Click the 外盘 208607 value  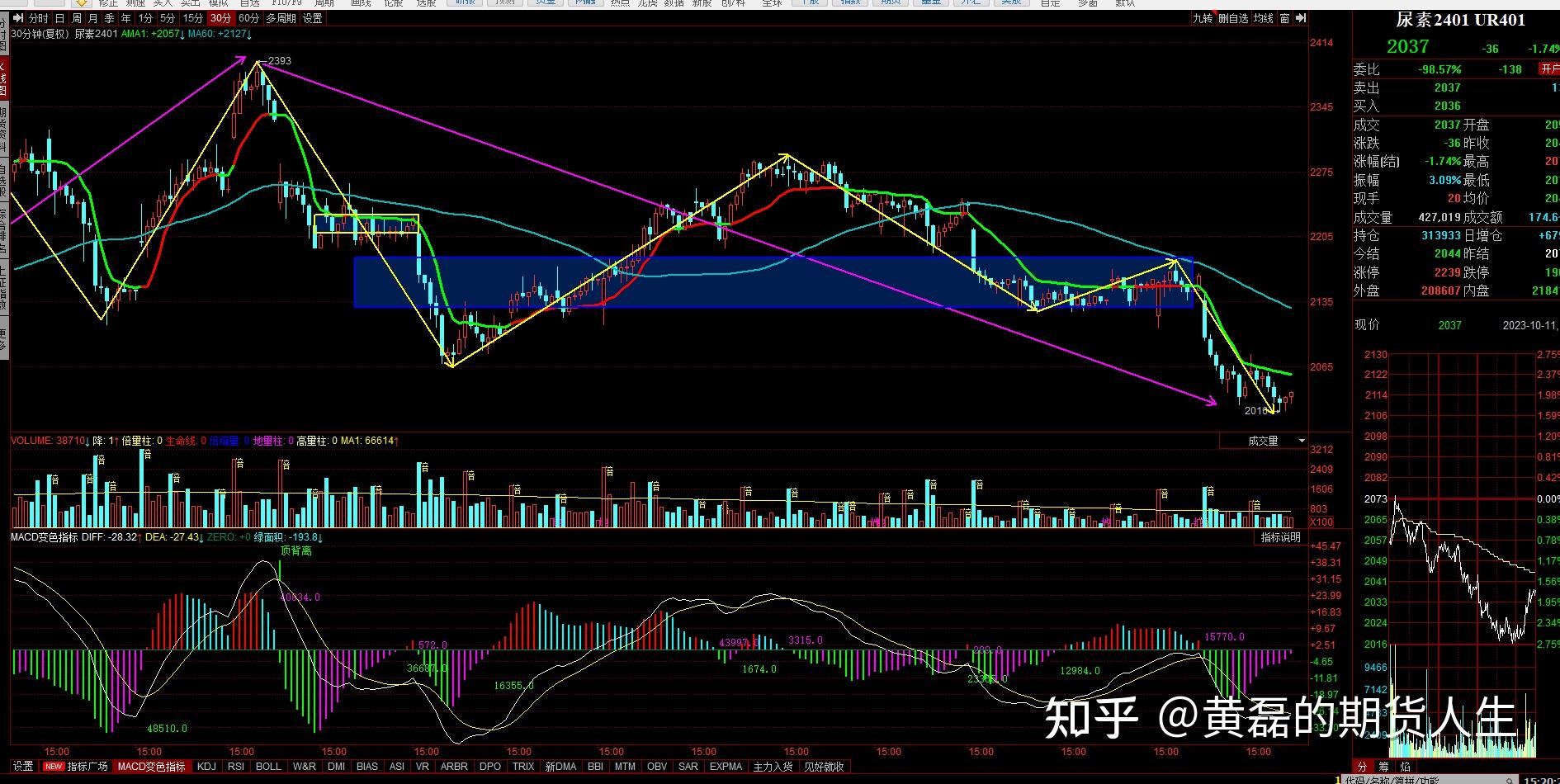[x=1441, y=290]
